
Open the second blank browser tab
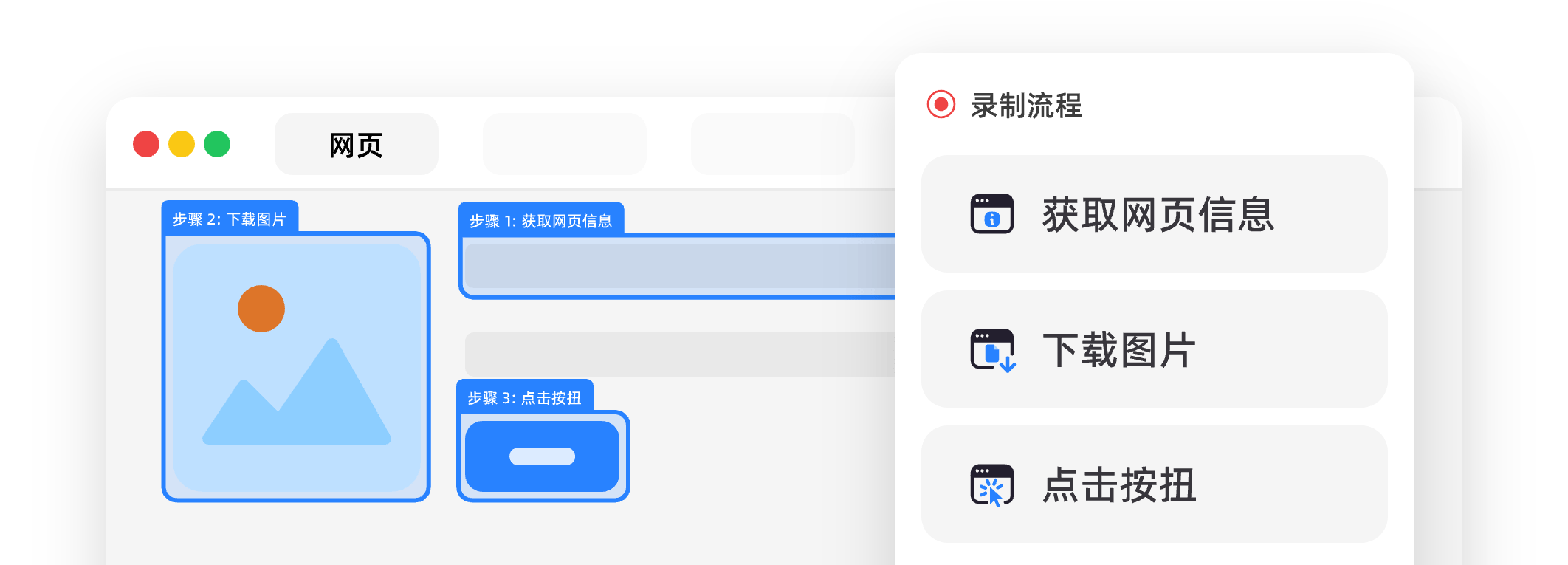(x=565, y=145)
